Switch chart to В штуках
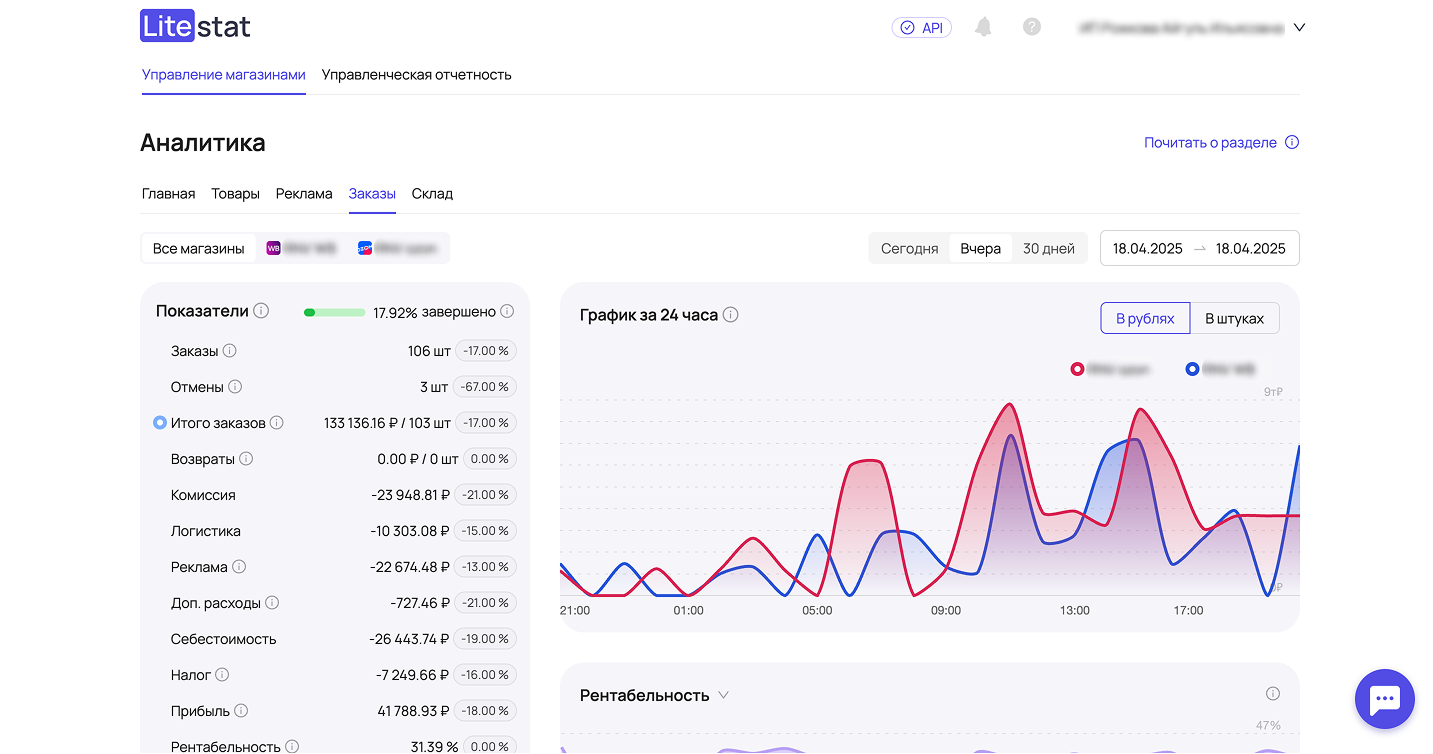The width and height of the screenshot is (1433, 754). tap(1234, 318)
